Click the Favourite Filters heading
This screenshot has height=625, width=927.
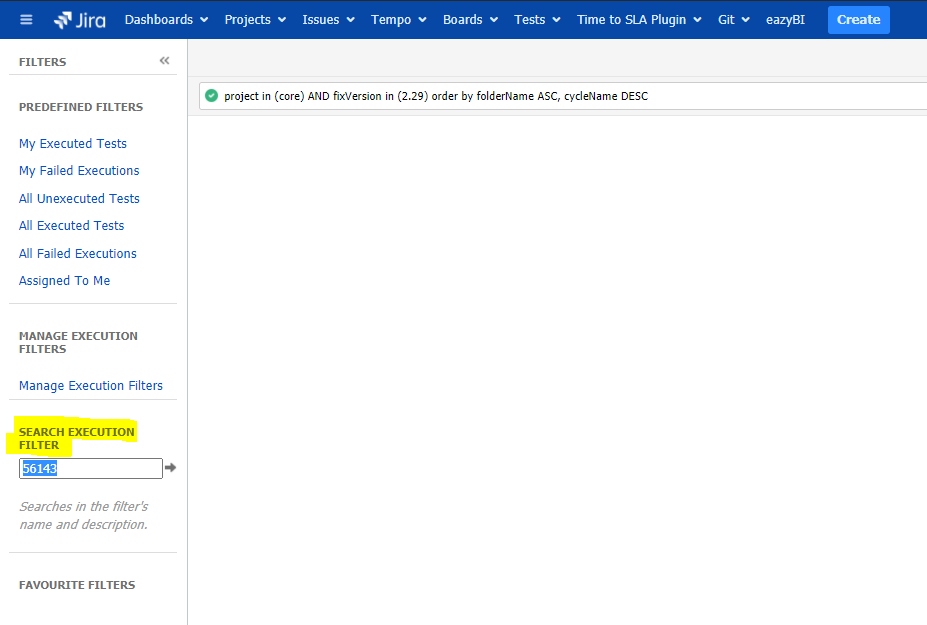tap(77, 585)
